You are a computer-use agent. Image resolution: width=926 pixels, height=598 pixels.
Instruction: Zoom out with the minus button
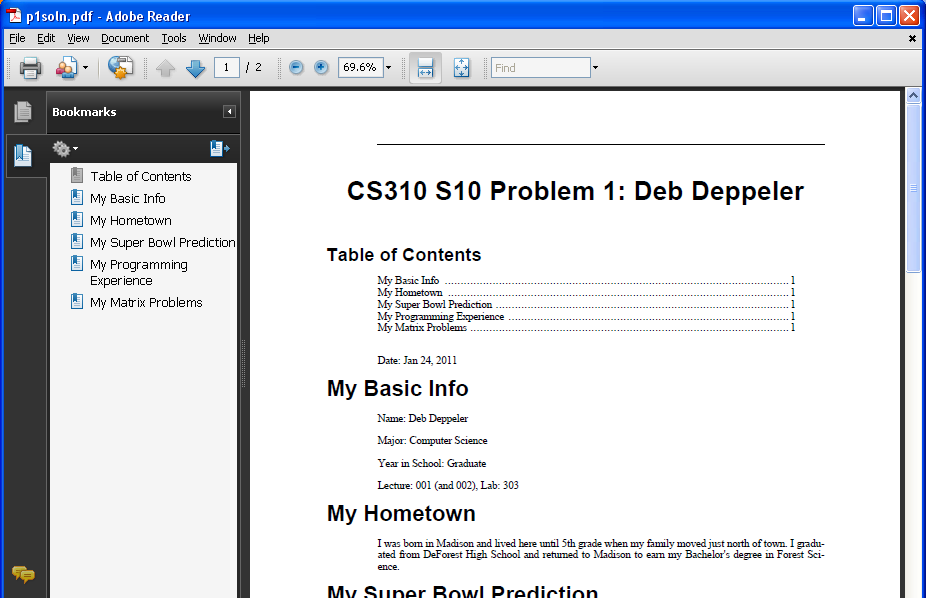point(296,68)
